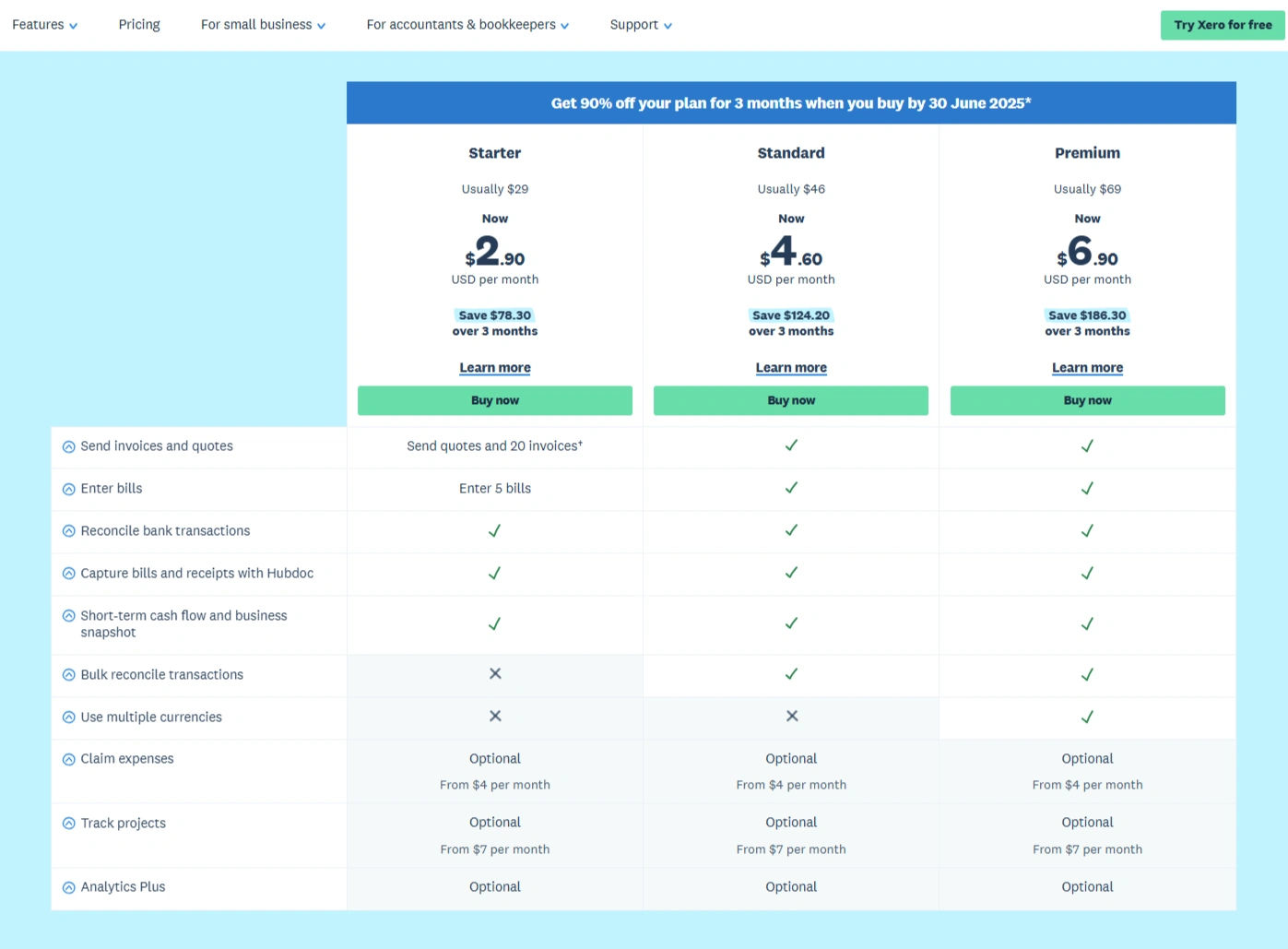Click the Premium $6.90 price
This screenshot has width=1288, height=949.
(1088, 252)
